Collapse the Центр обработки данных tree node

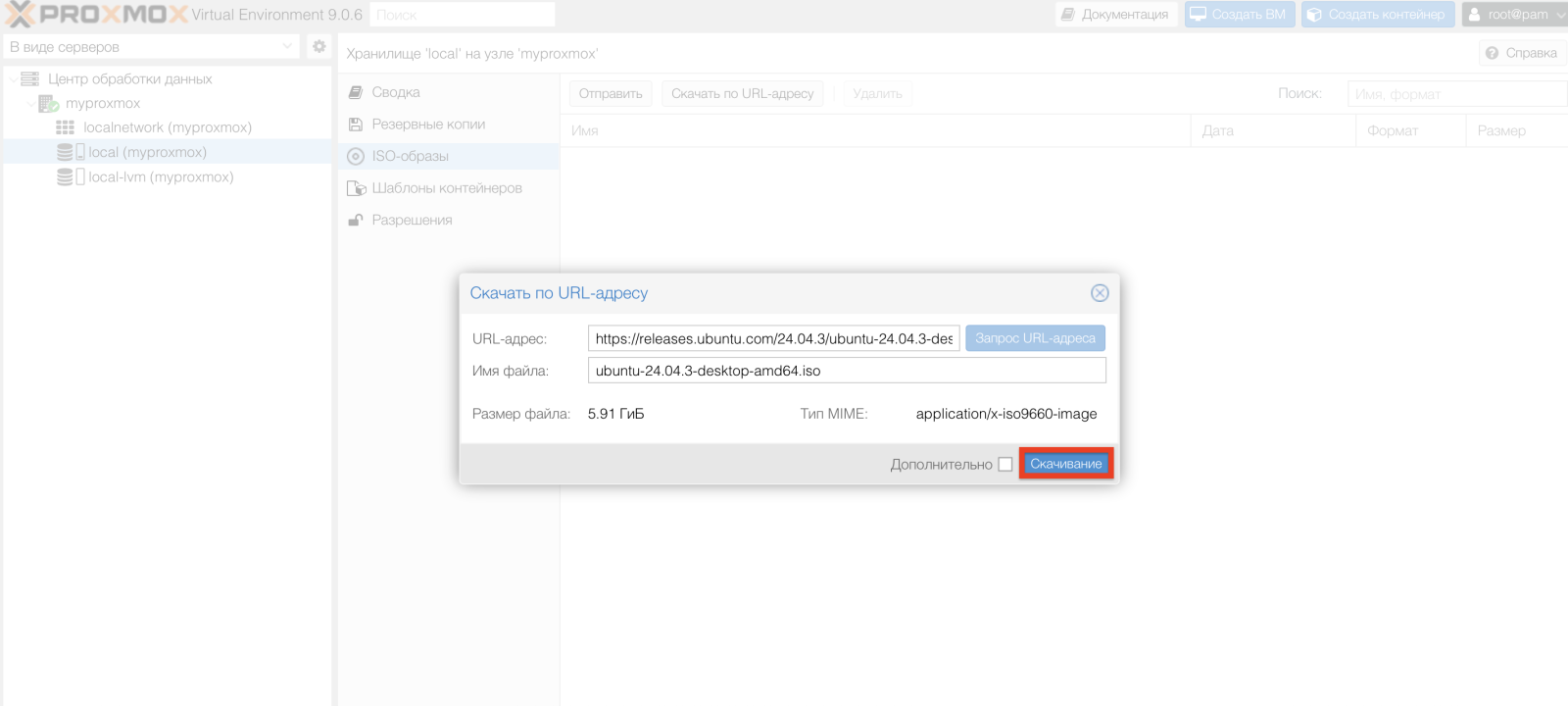click(13, 78)
